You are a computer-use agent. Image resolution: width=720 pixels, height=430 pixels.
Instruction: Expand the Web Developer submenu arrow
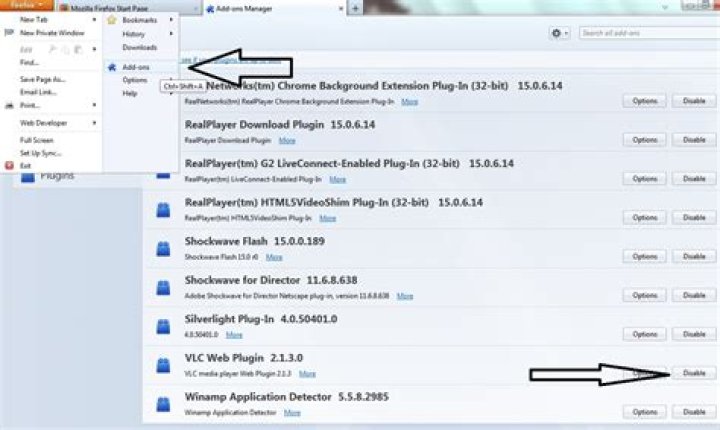click(94, 123)
